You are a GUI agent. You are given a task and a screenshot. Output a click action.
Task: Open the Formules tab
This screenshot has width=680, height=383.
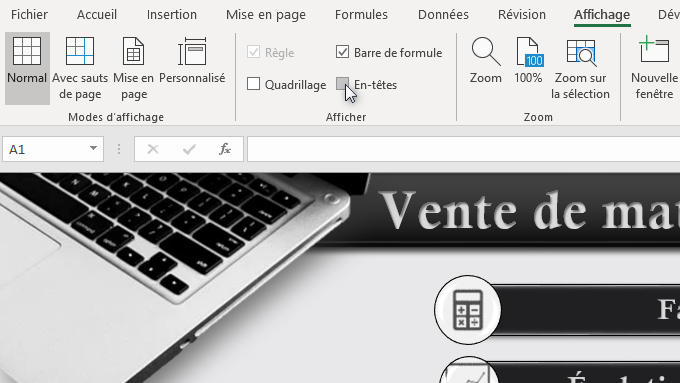pos(361,15)
